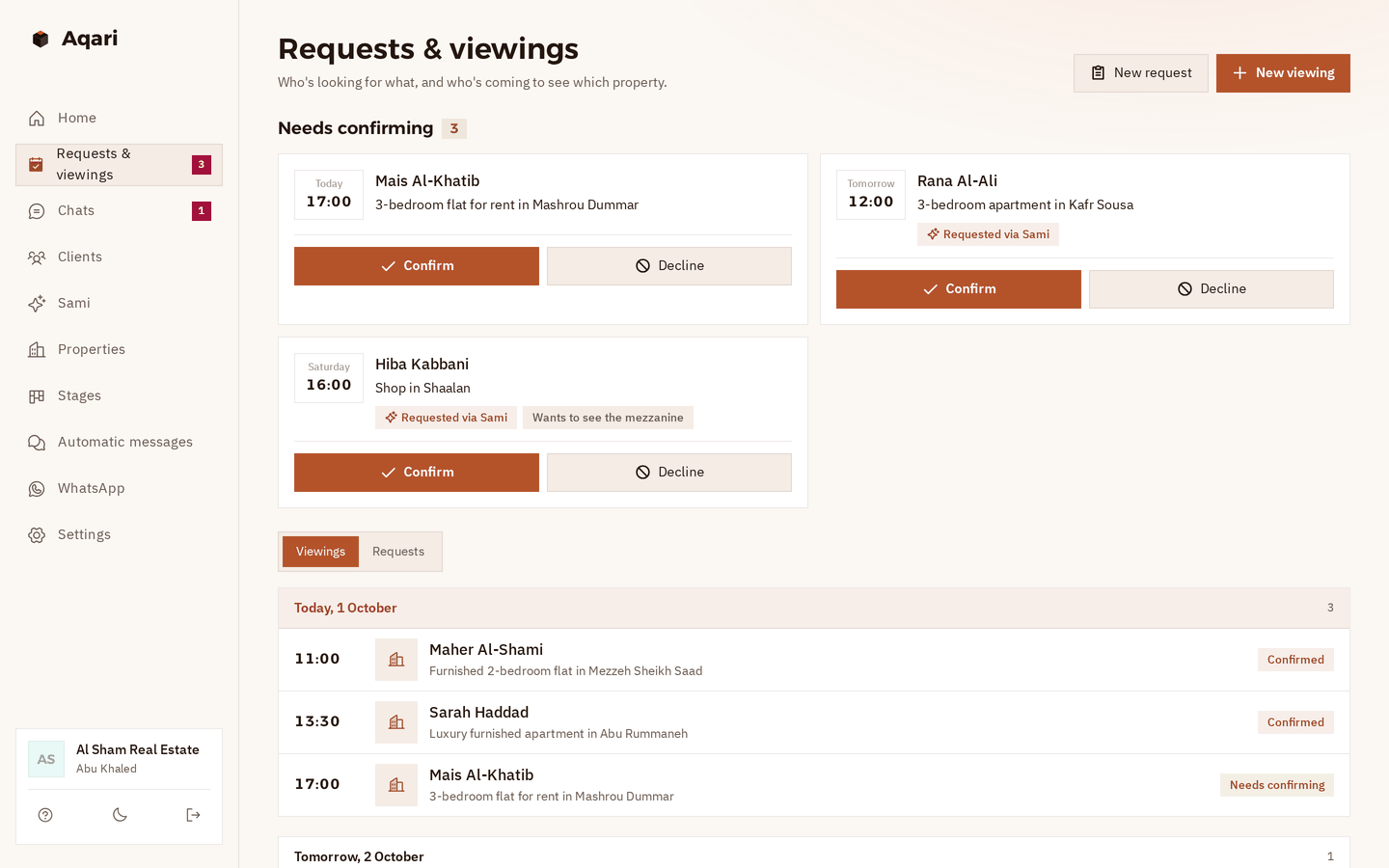Screen dimensions: 1389x868
Task: Switch to the Viewings tab
Action: [x=320, y=552]
